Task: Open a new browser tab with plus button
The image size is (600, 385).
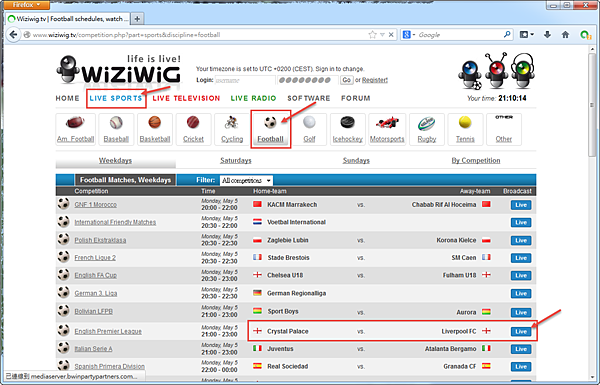Action: 137,18
